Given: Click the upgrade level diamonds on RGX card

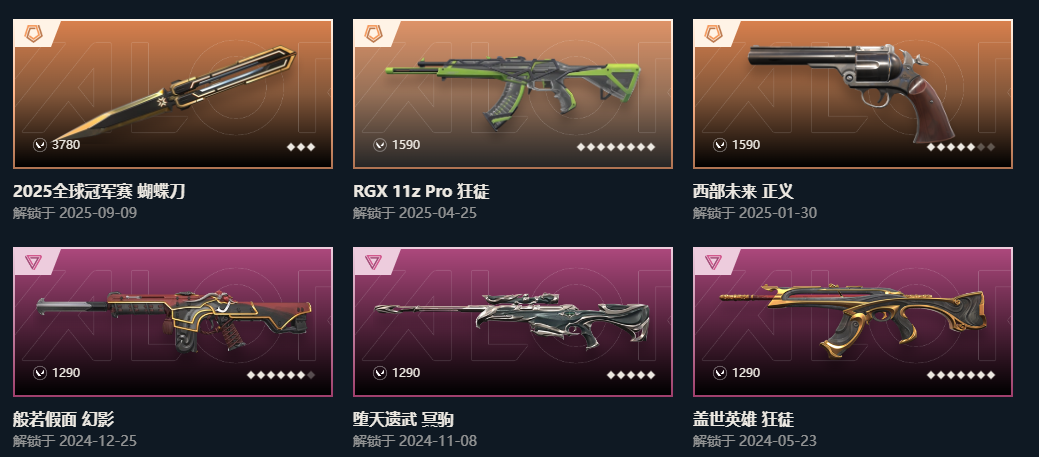Looking at the screenshot, I should point(616,147).
